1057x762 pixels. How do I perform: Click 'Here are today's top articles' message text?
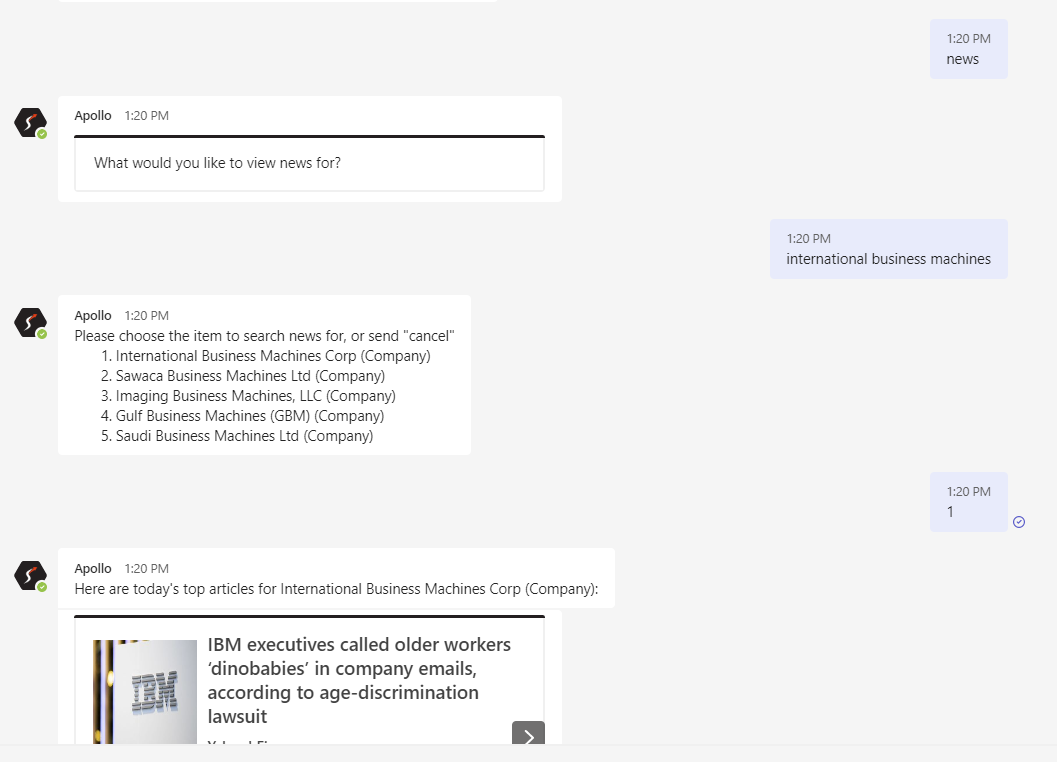tap(336, 589)
